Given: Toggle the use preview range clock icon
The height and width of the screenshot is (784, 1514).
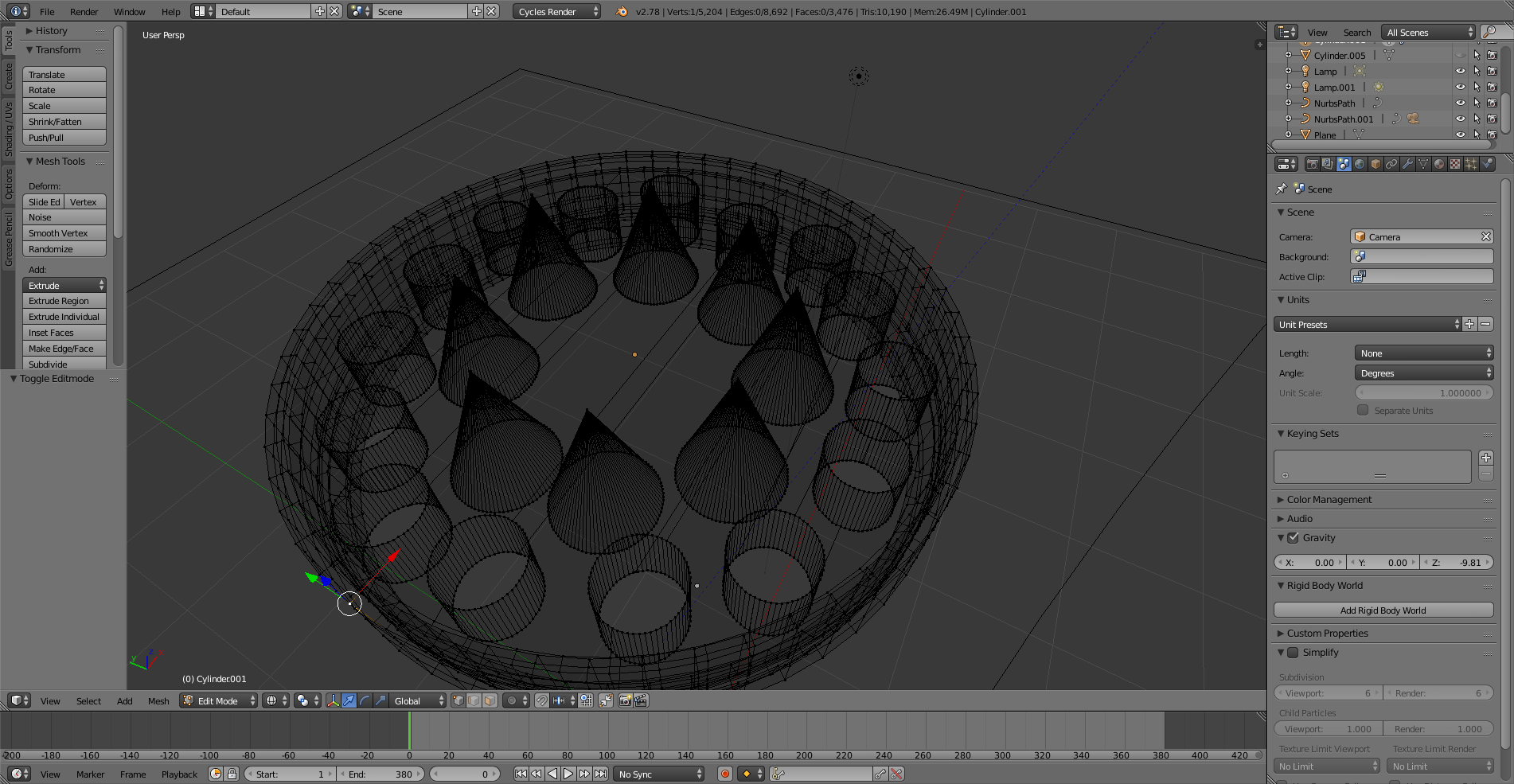Looking at the screenshot, I should pyautogui.click(x=216, y=774).
